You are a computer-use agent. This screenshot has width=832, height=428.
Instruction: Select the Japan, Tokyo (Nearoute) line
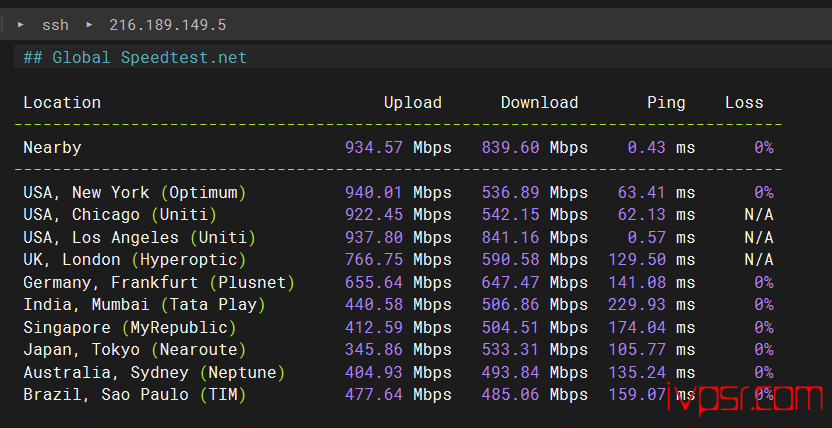click(x=135, y=349)
